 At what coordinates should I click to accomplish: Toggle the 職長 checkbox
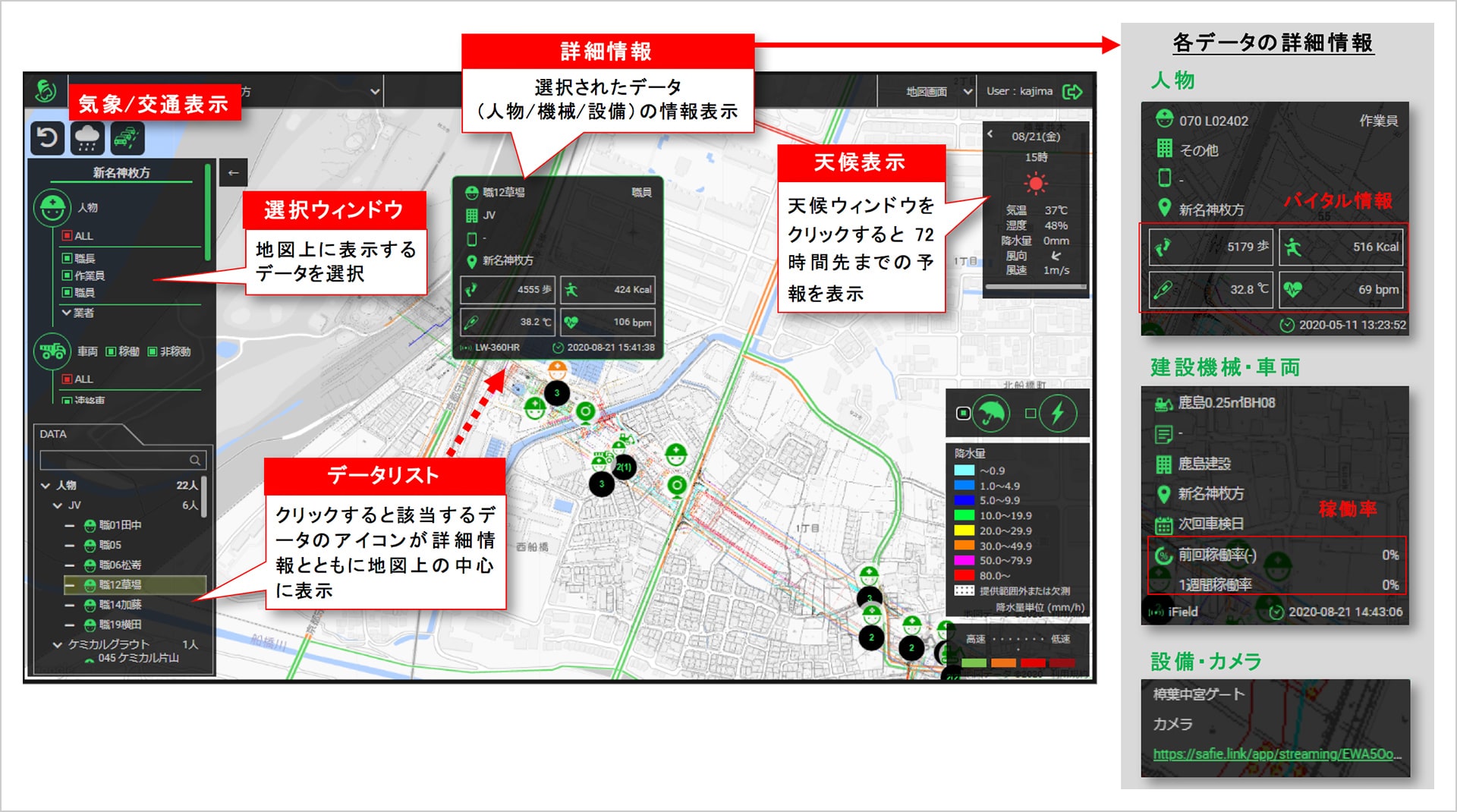(x=67, y=259)
